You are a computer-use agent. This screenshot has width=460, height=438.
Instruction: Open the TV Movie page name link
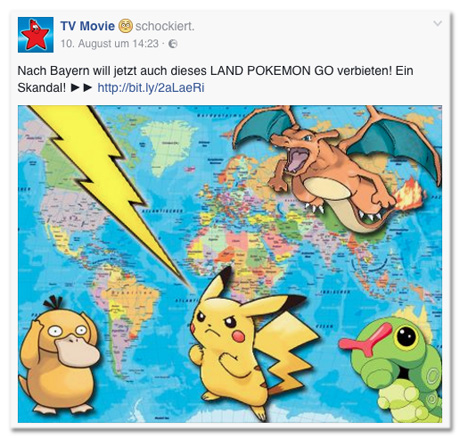pyautogui.click(x=88, y=26)
